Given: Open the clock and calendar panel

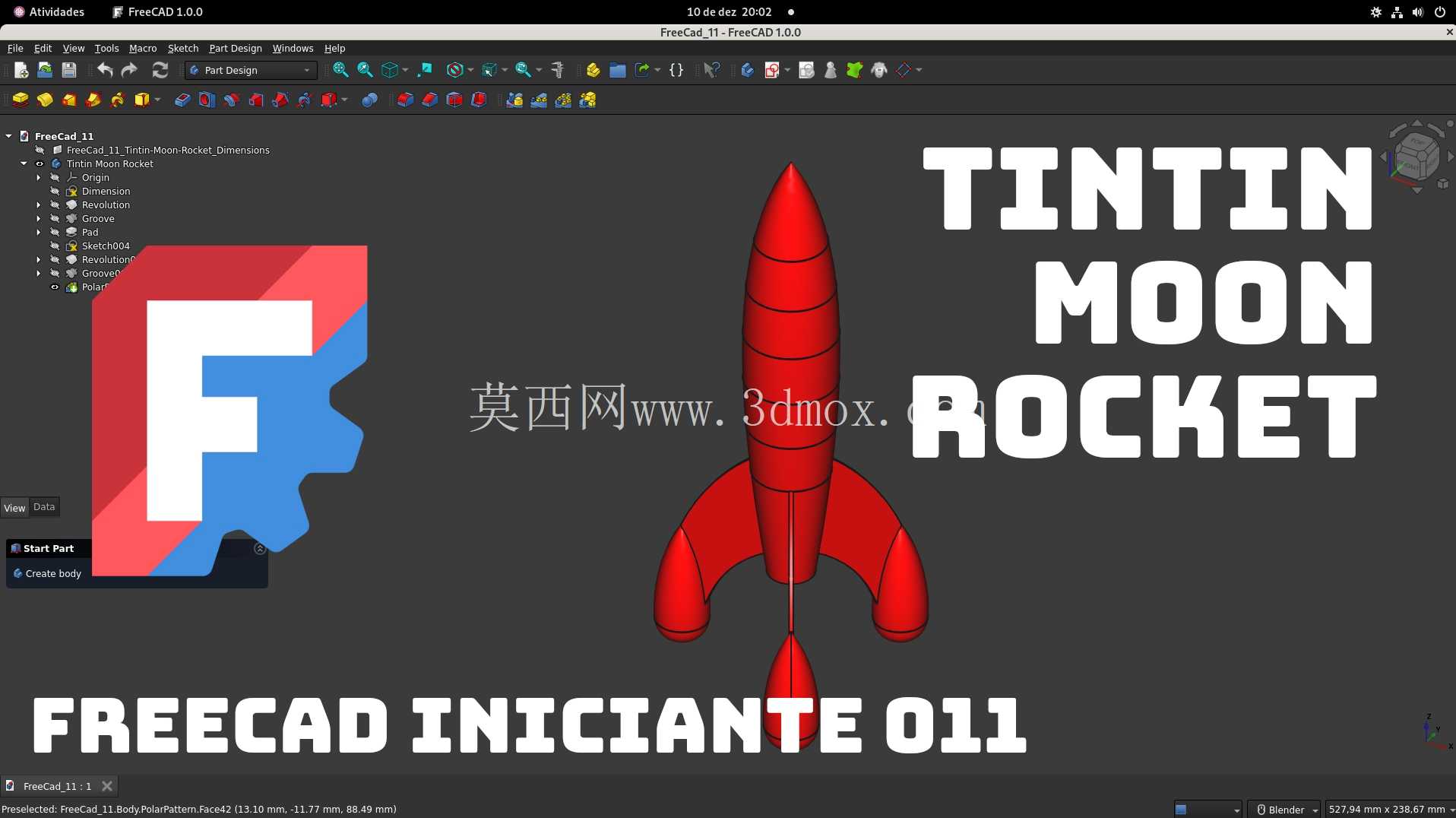Looking at the screenshot, I should click(729, 12).
